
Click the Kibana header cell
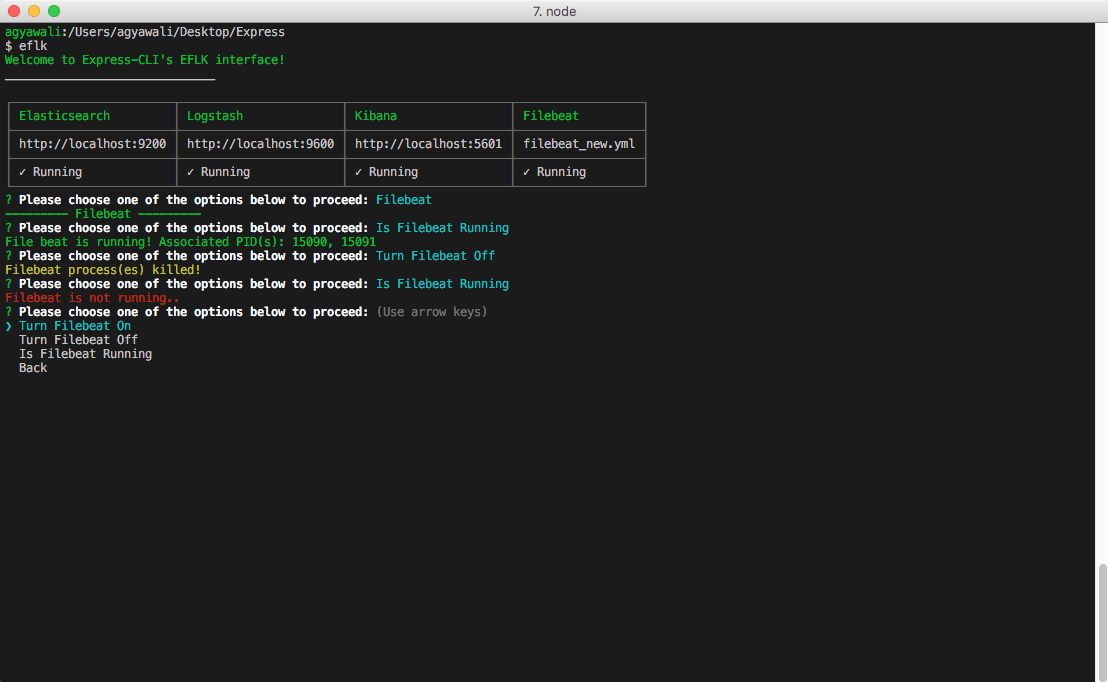(x=428, y=116)
